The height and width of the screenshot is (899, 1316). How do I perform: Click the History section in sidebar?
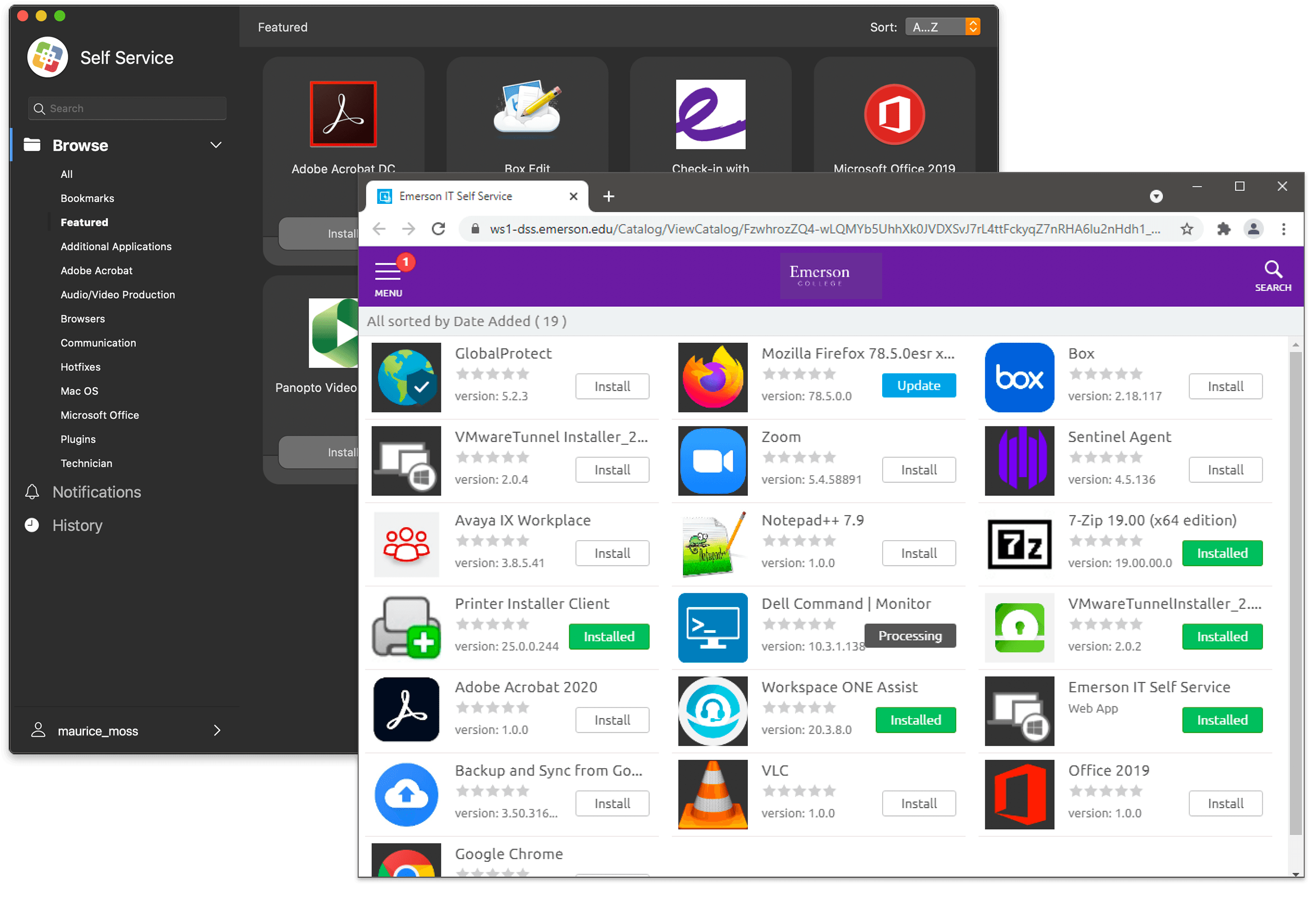(x=77, y=524)
